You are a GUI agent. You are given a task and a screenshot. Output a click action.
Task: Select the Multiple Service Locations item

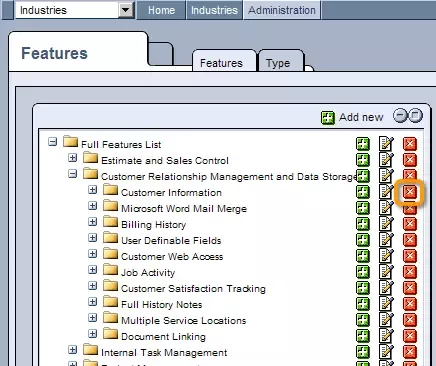point(184,321)
